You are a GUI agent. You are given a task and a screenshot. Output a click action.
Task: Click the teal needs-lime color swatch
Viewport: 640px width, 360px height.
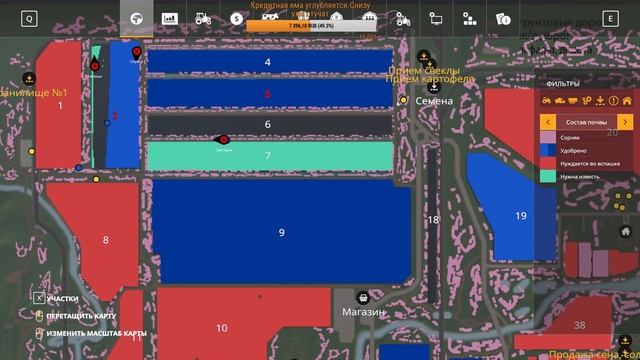548,177
